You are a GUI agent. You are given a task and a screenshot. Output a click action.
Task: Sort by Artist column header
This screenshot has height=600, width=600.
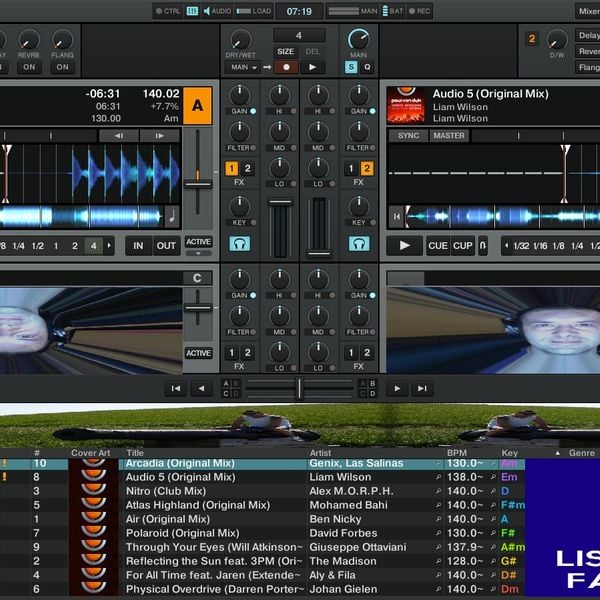[x=320, y=453]
